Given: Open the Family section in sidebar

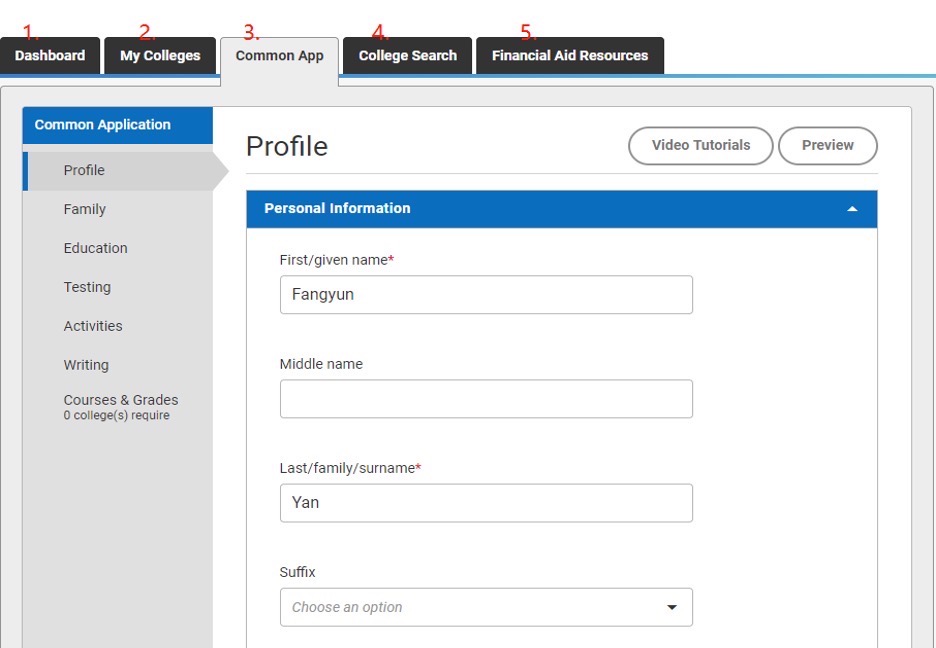Looking at the screenshot, I should point(84,209).
